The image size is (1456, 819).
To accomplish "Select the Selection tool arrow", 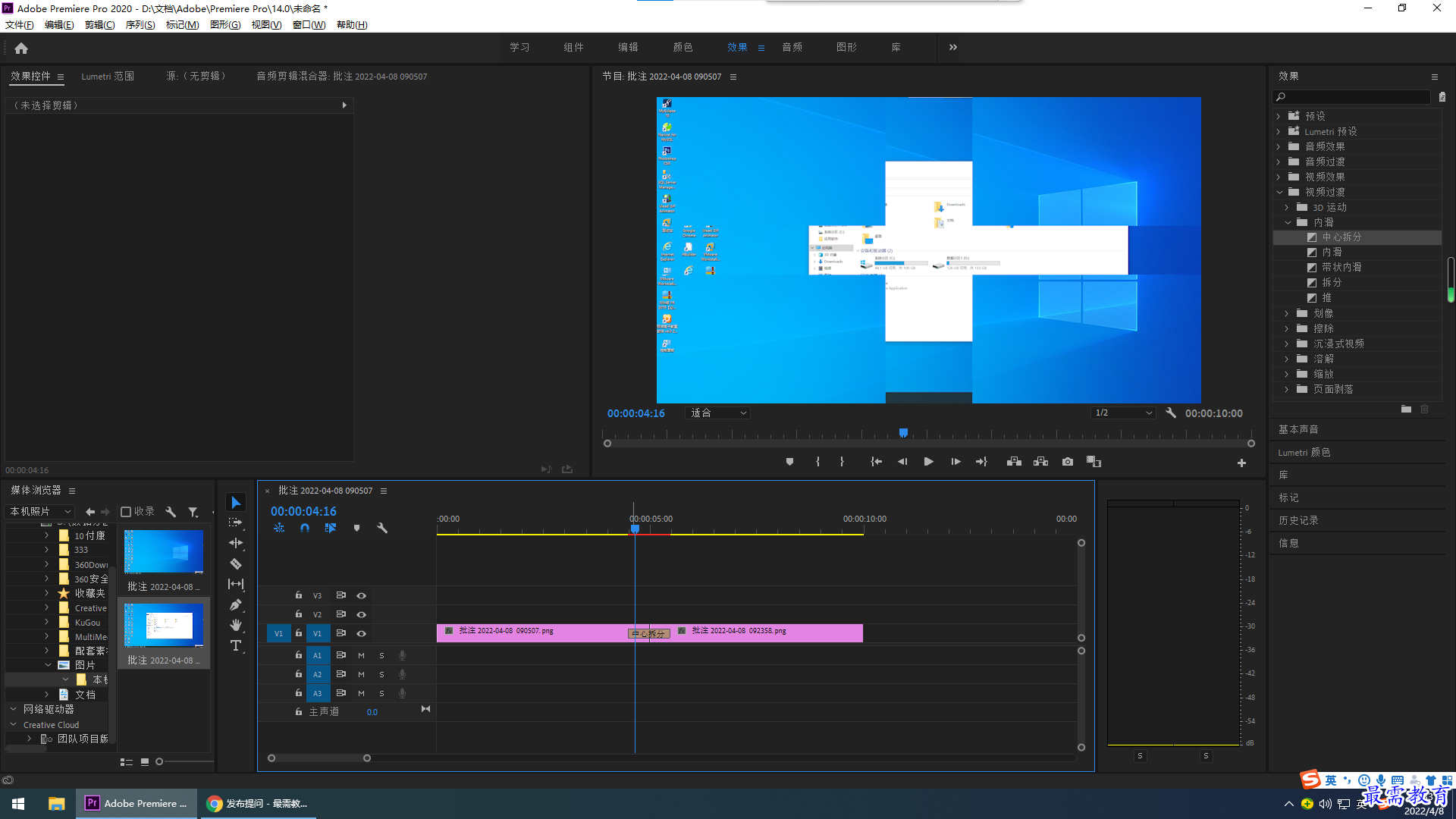I will (236, 503).
